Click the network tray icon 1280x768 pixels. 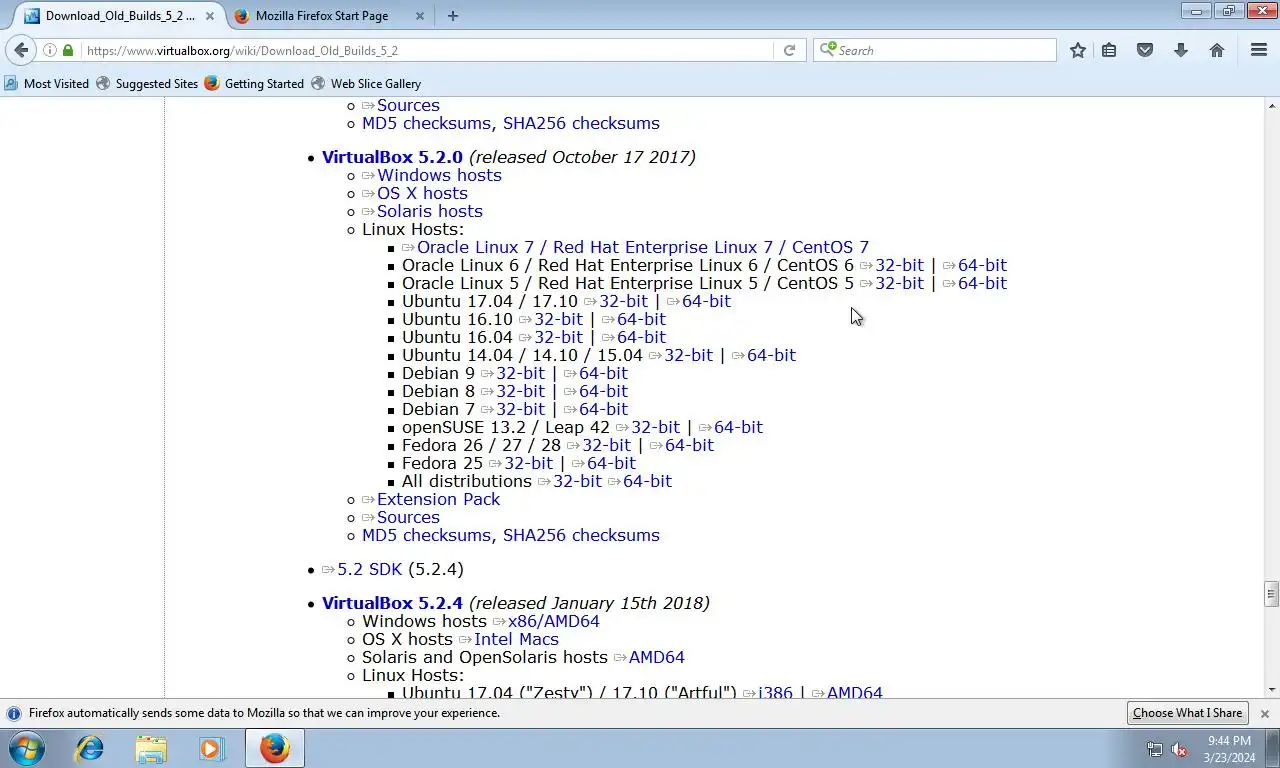pos(1155,749)
